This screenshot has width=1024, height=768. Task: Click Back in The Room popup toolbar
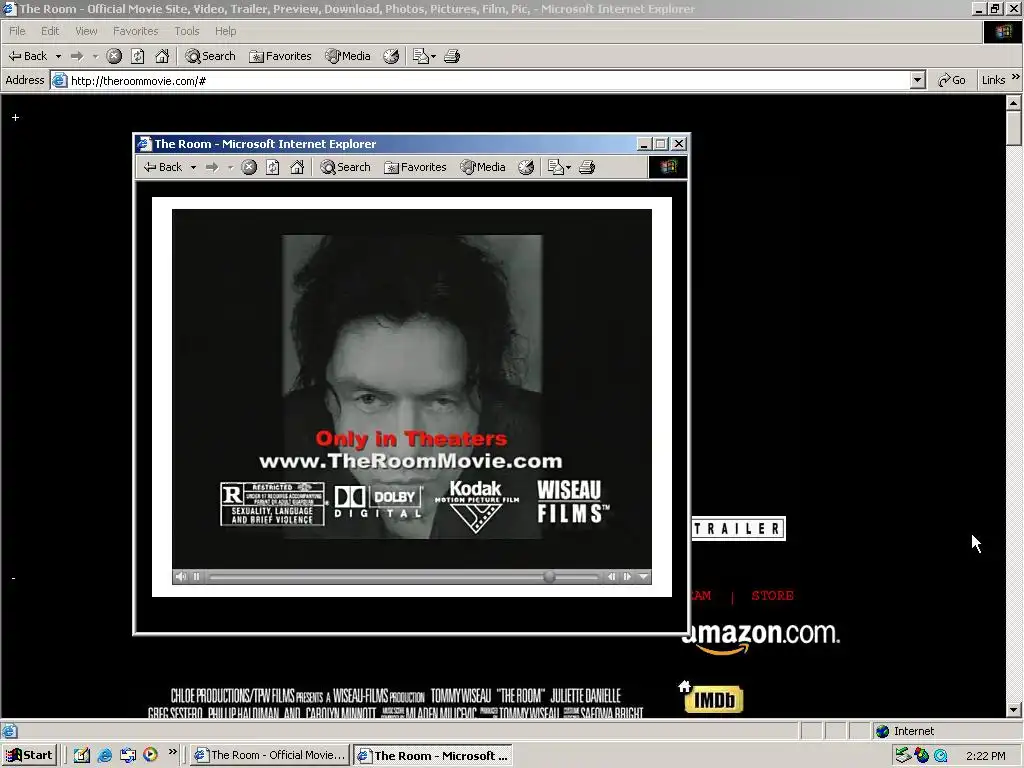tap(163, 167)
